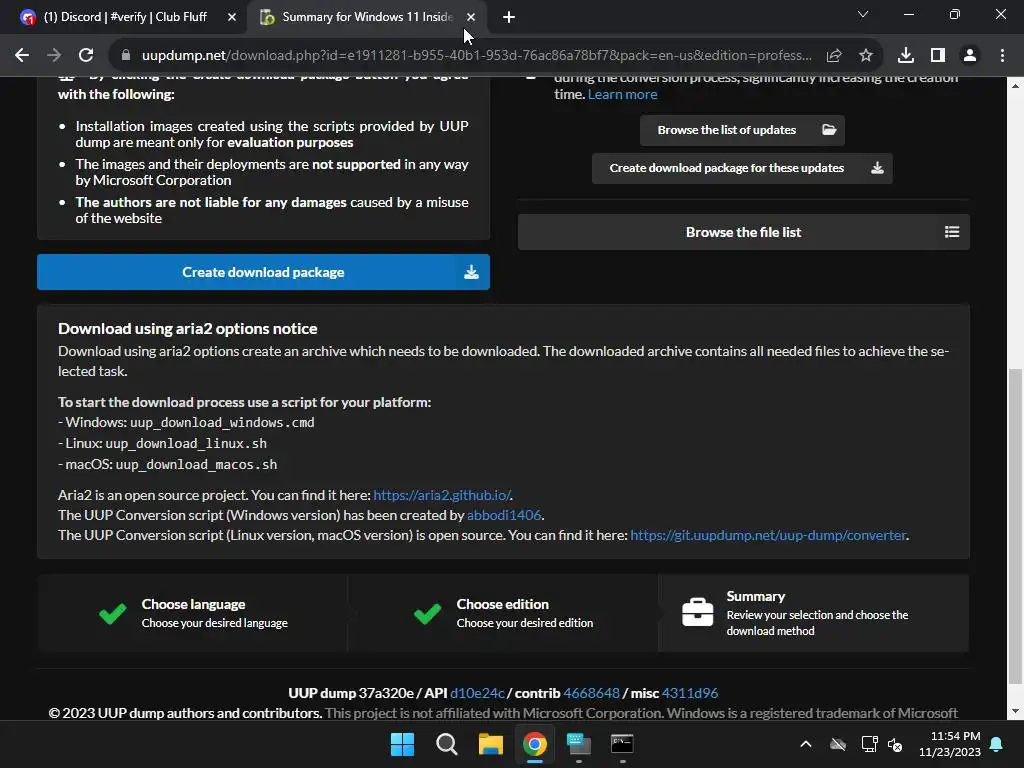The height and width of the screenshot is (768, 1024).
Task: Go to Choose language step
Action: [193, 613]
